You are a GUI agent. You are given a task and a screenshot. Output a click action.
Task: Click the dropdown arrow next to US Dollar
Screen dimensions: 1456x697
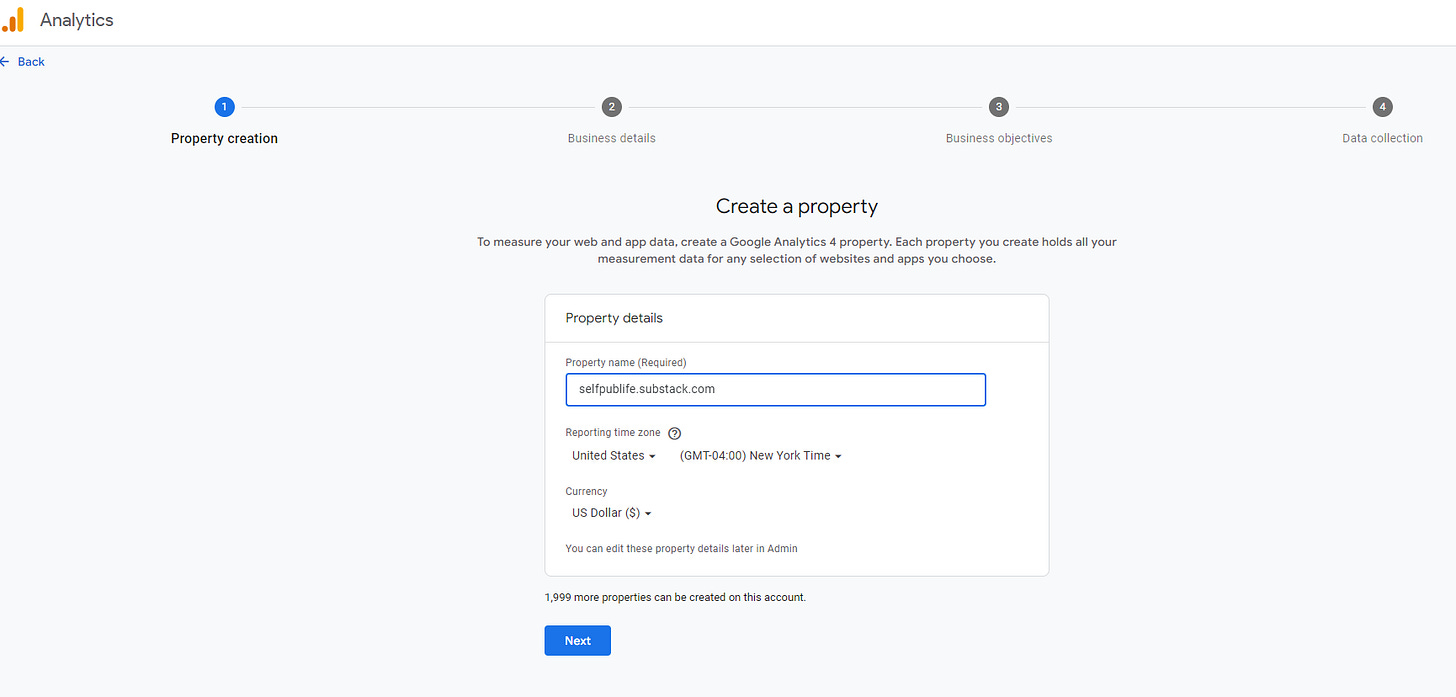click(648, 512)
